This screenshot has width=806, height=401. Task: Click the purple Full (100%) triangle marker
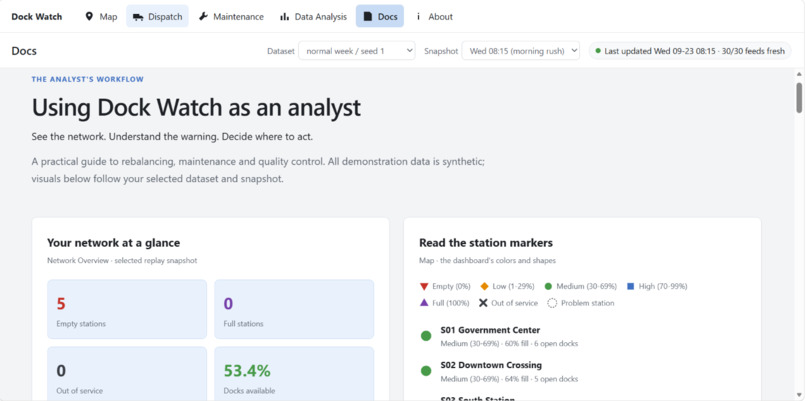tap(424, 303)
